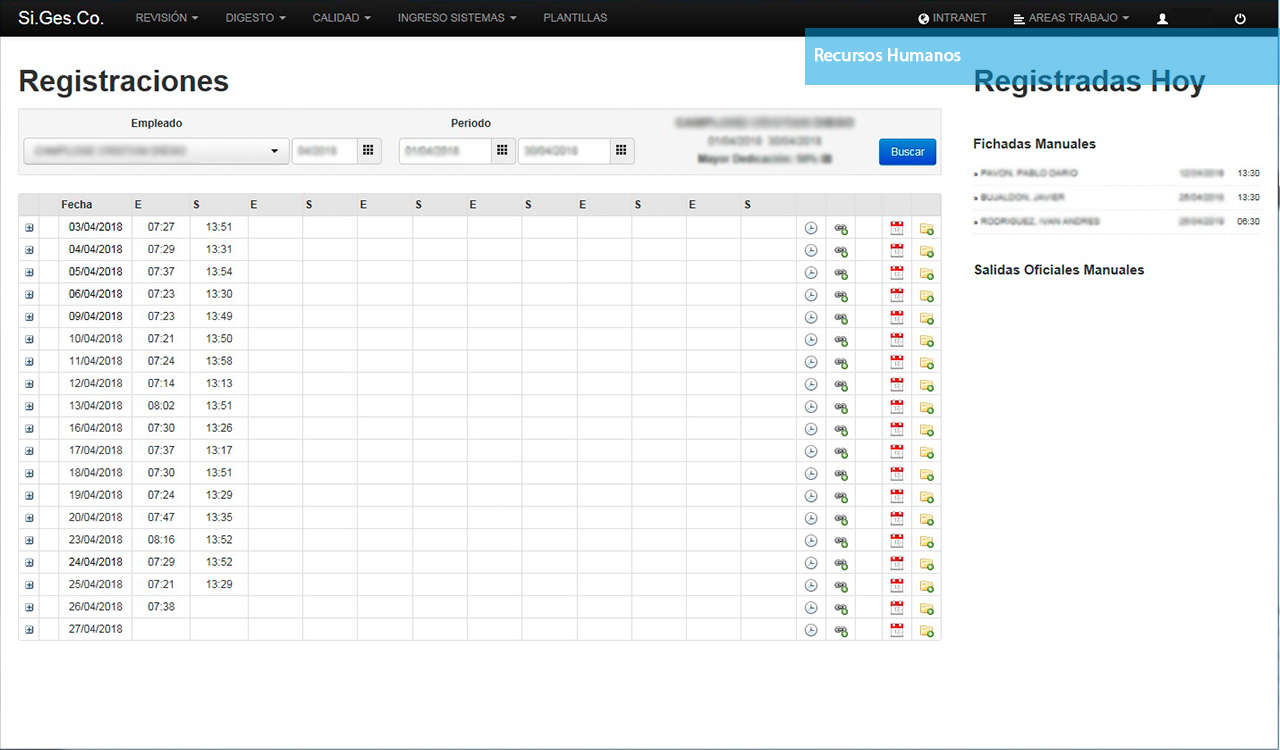Click the Buscar button

tap(907, 152)
